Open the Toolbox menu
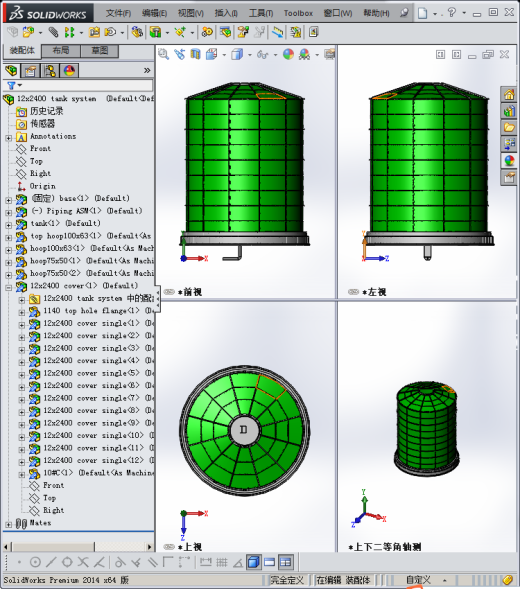Screen dimensions: 520x589 point(298,13)
